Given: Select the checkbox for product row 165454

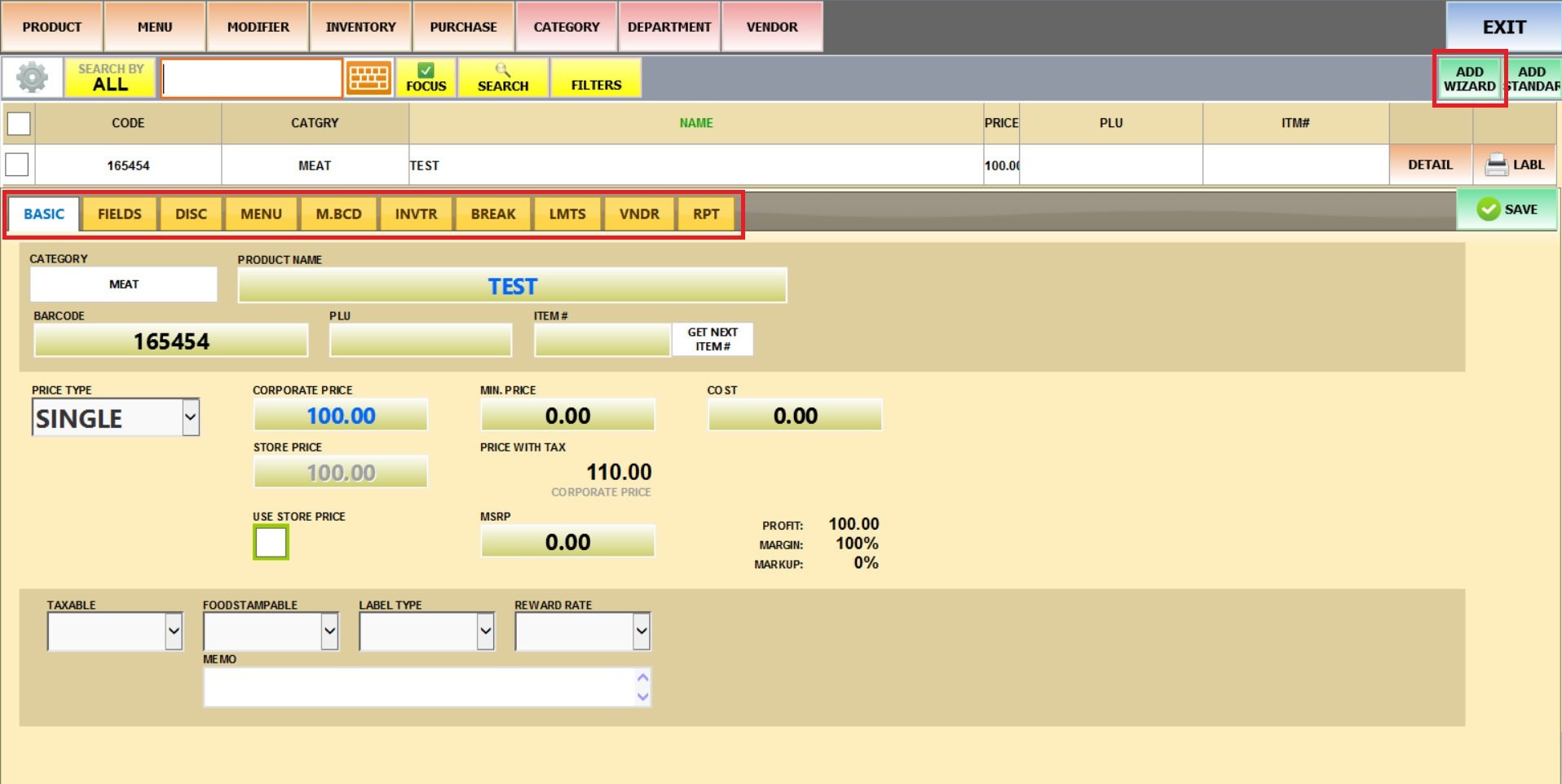Looking at the screenshot, I should coord(17,165).
